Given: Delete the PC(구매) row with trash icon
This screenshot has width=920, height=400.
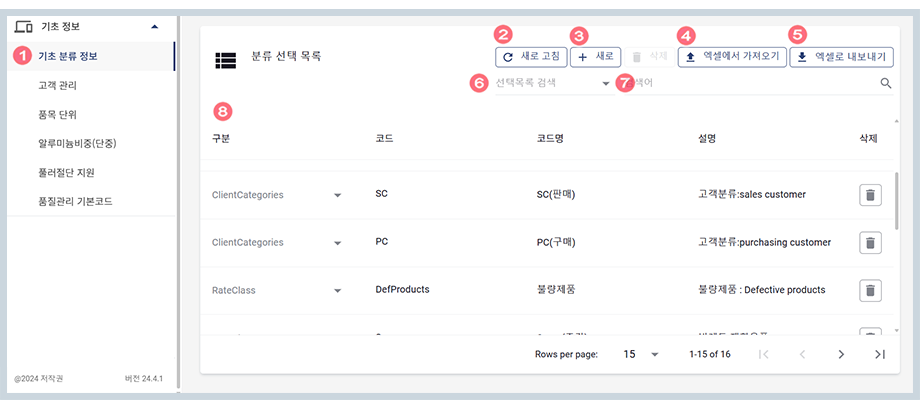Looking at the screenshot, I should 870,243.
